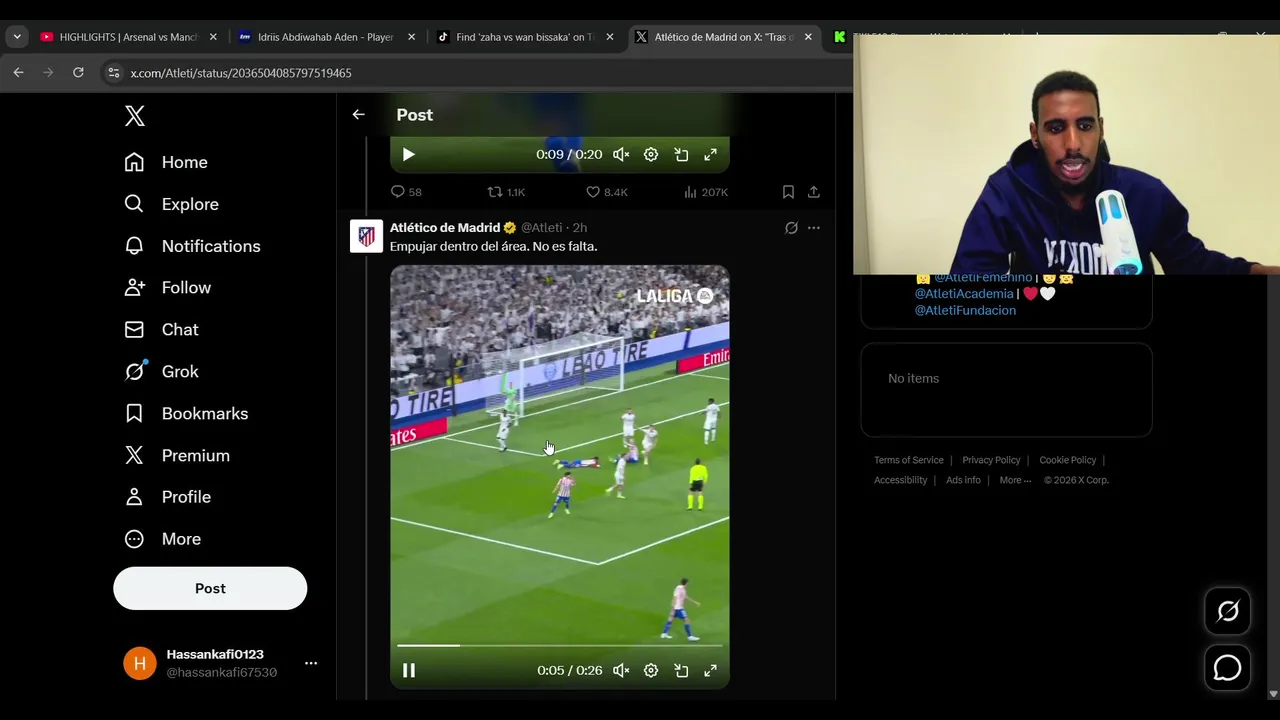Pause the lower video at 0:05
Viewport: 1280px width, 720px height.
408,670
